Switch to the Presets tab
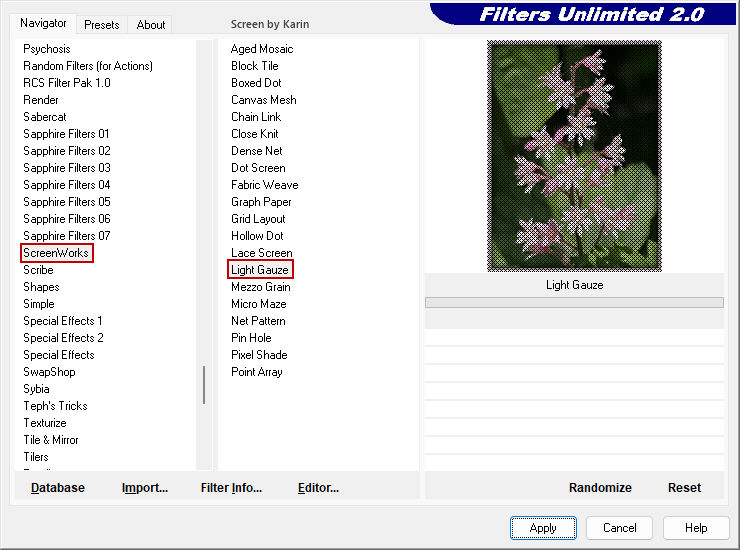The height and width of the screenshot is (550, 740). [101, 25]
